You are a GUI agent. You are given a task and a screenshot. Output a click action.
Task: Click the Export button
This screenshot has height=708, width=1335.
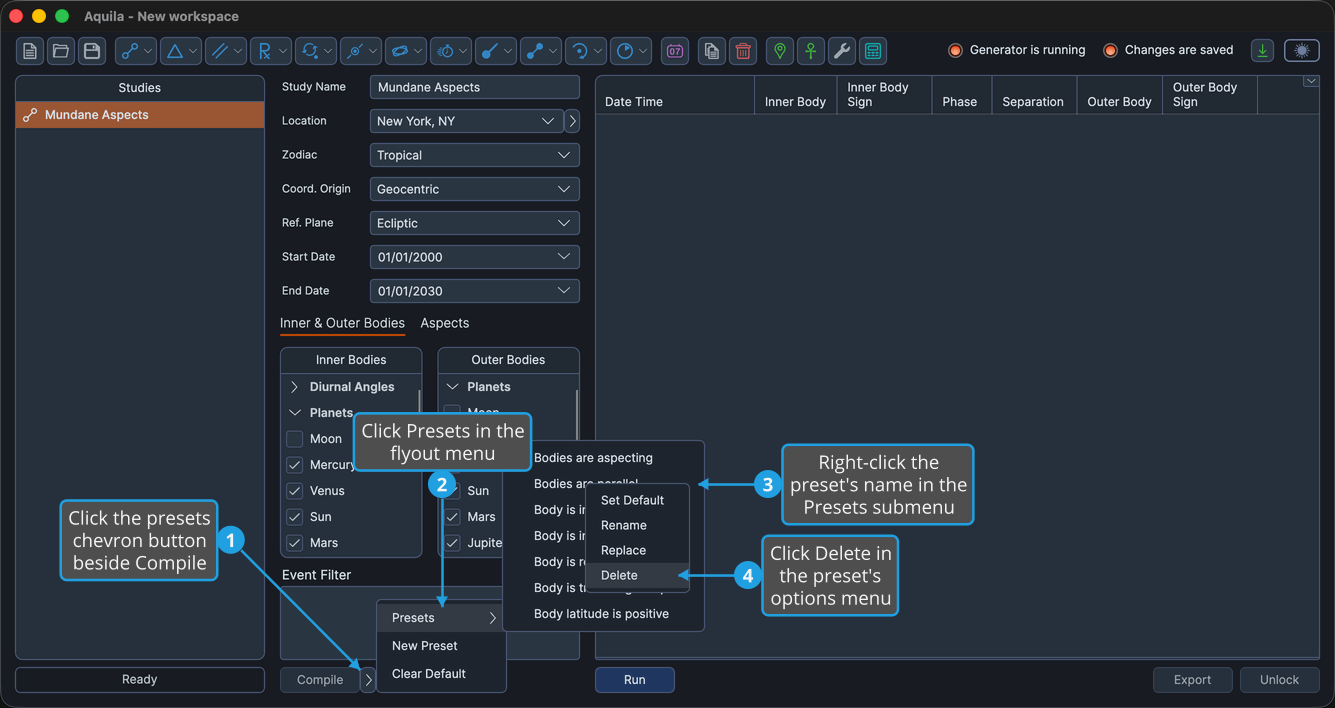1193,680
